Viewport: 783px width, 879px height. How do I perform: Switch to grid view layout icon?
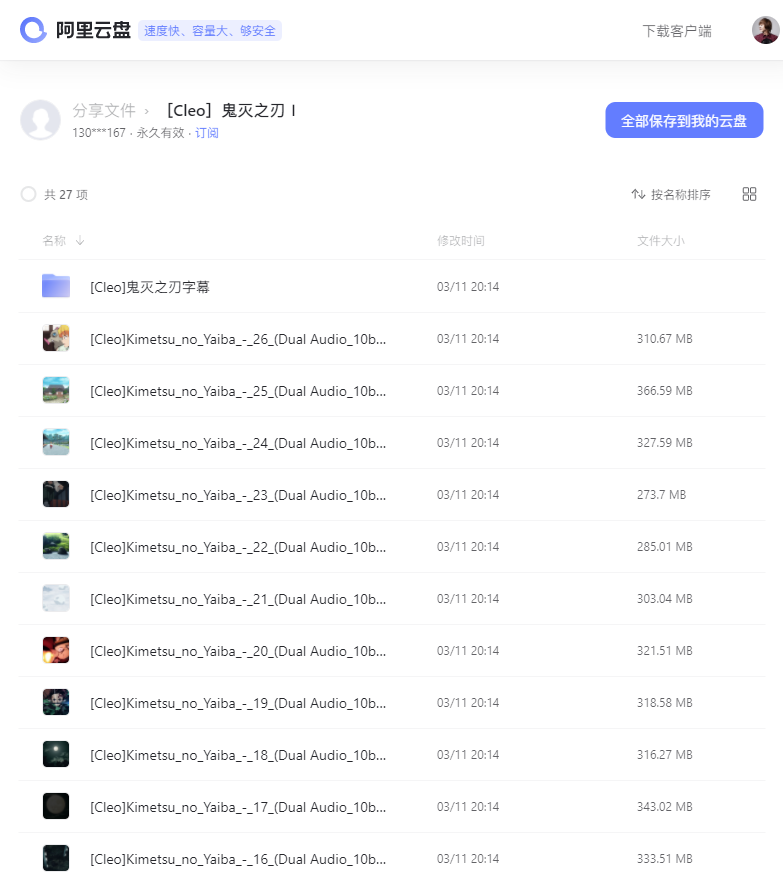[x=749, y=194]
